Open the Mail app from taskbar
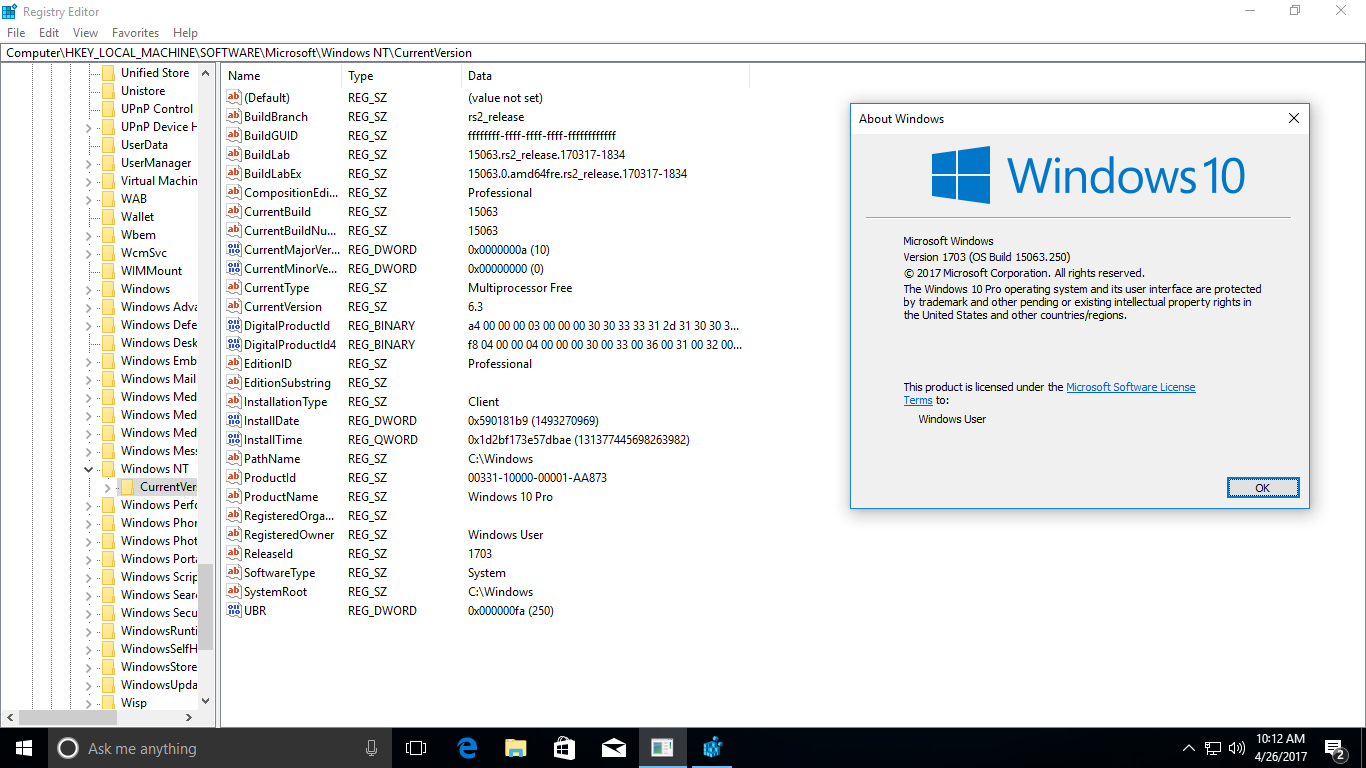This screenshot has height=768, width=1366. tap(614, 748)
